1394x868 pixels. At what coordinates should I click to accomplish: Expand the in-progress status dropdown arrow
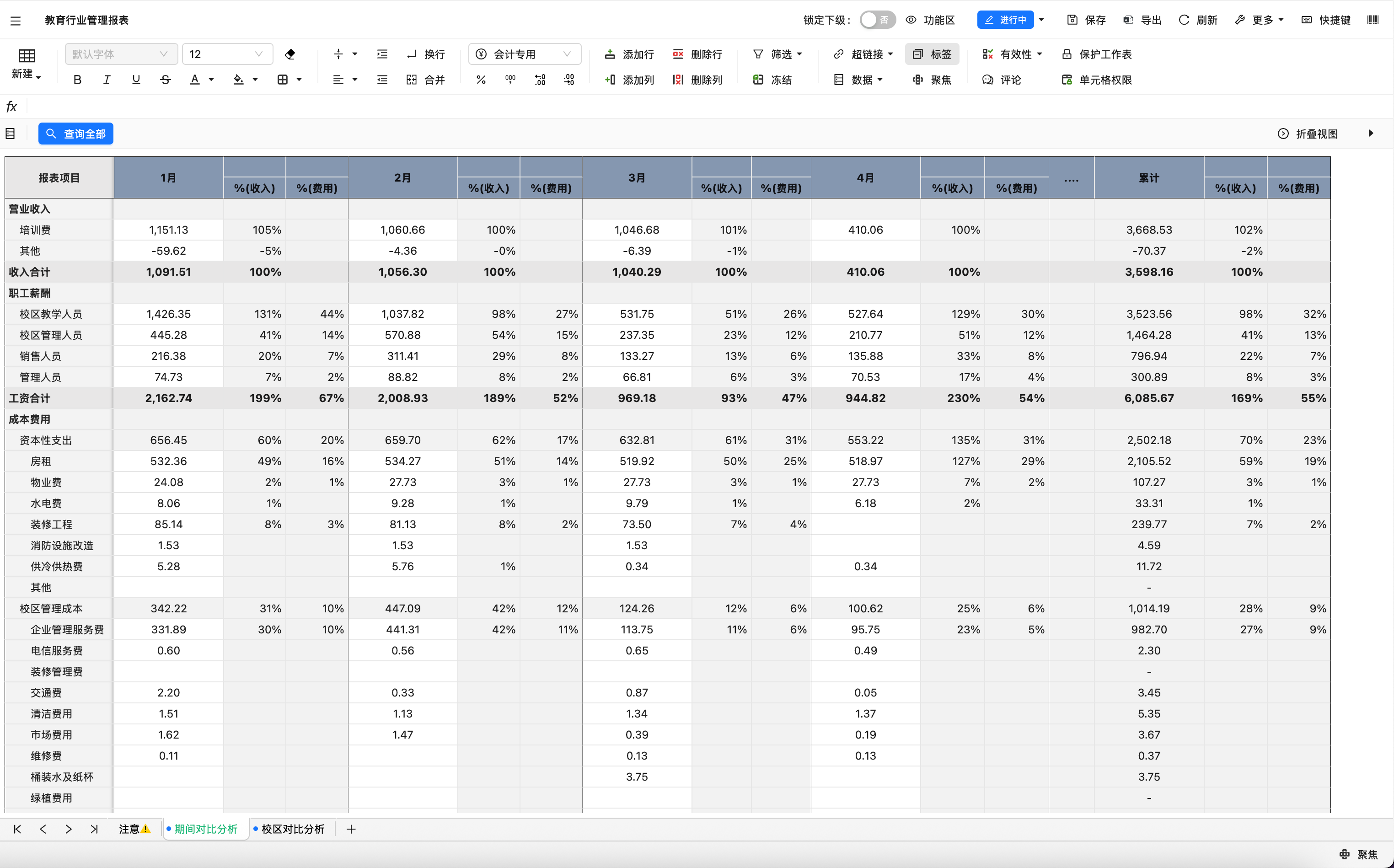(1041, 20)
